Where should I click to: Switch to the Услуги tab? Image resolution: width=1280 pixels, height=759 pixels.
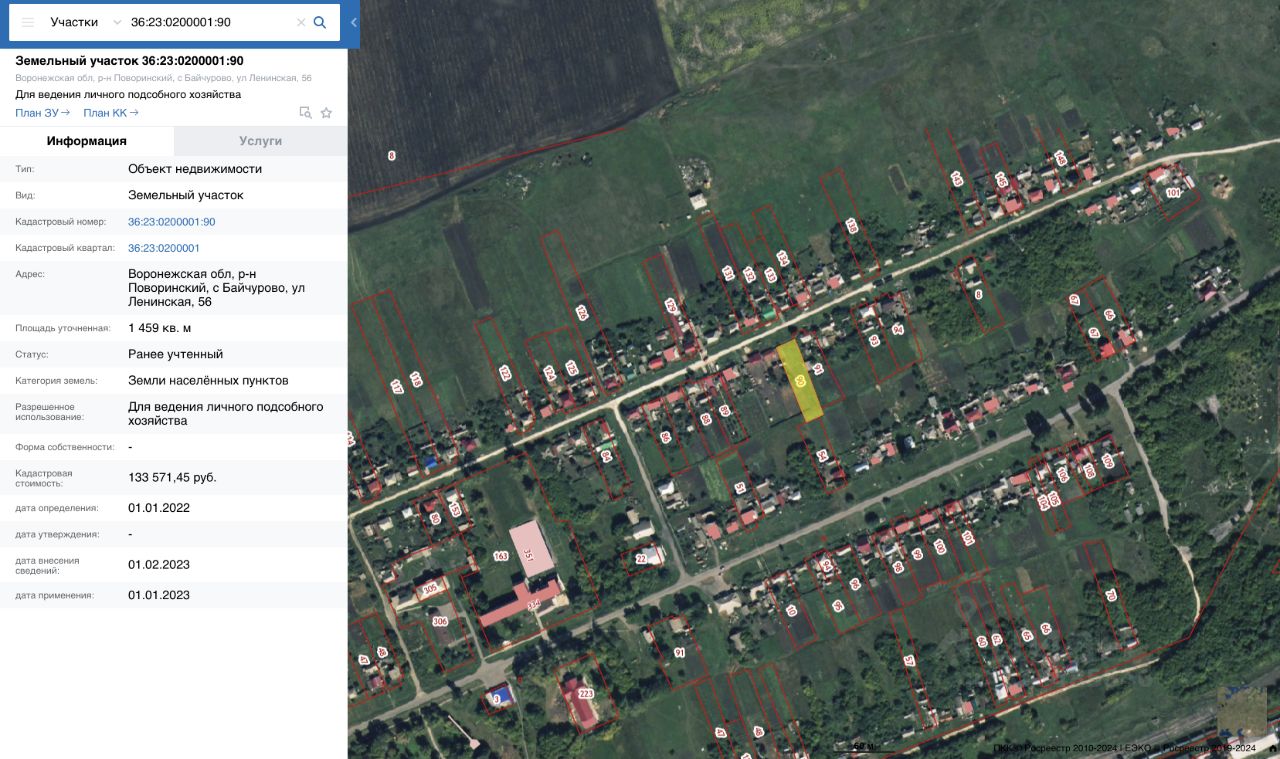click(261, 141)
